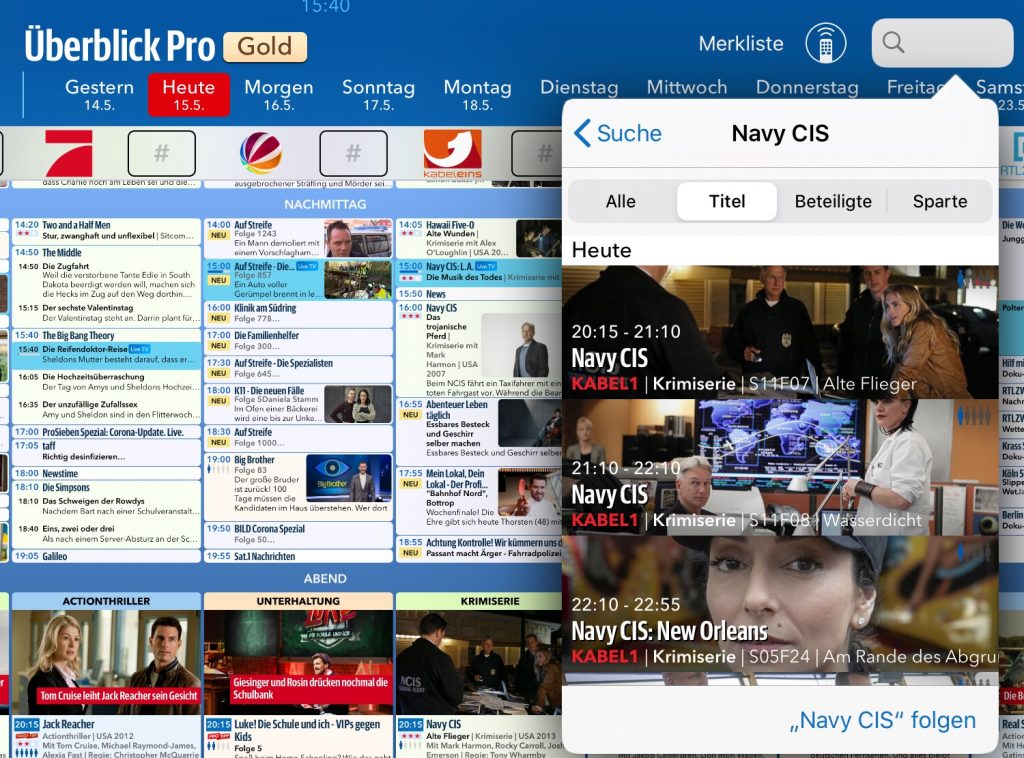Open Navy CIS 21:10 result Wasserdicht
Screen dimensions: 1024x758
click(x=780, y=468)
